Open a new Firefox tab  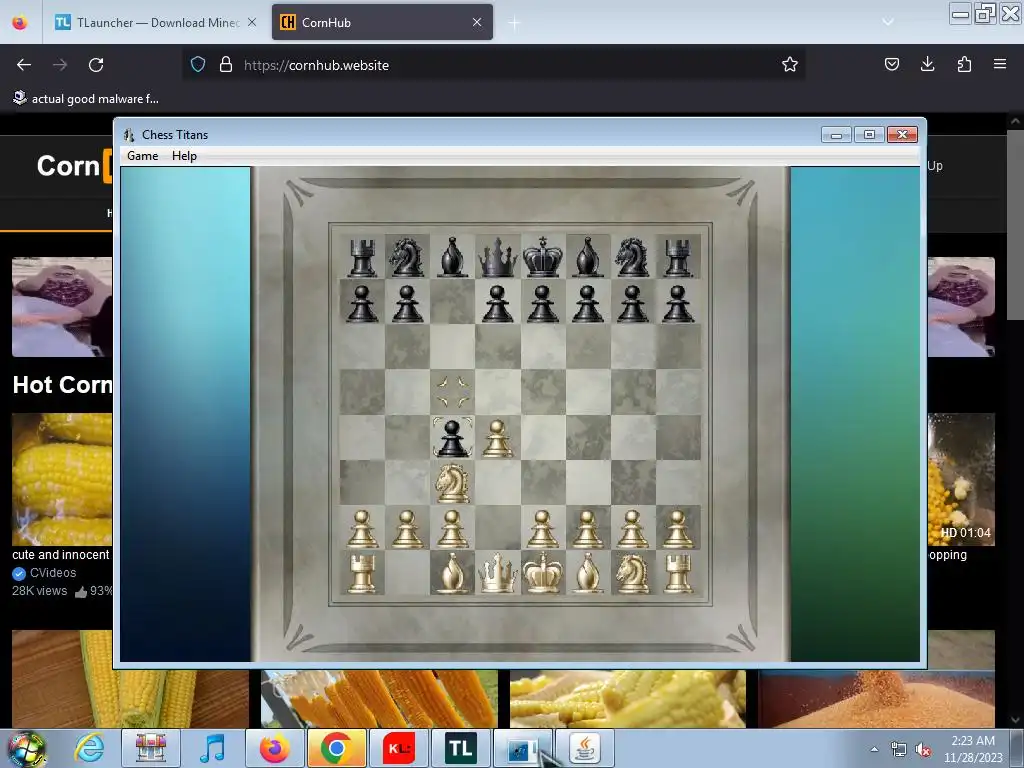click(515, 23)
